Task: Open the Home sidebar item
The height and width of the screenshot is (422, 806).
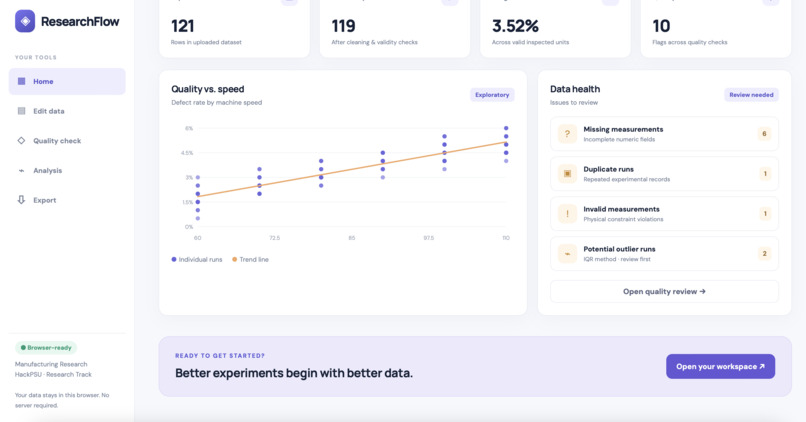Action: point(67,81)
